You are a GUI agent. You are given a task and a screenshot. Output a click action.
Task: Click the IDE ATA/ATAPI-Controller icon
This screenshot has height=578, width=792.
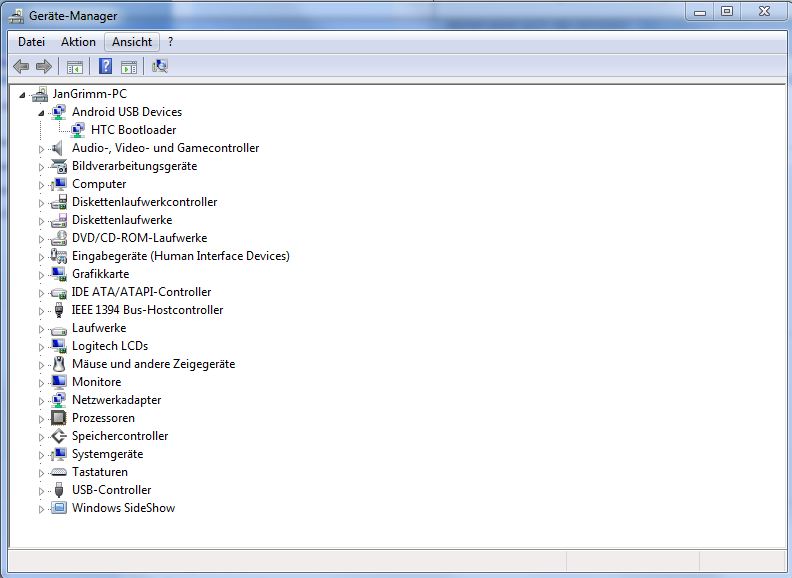point(59,292)
